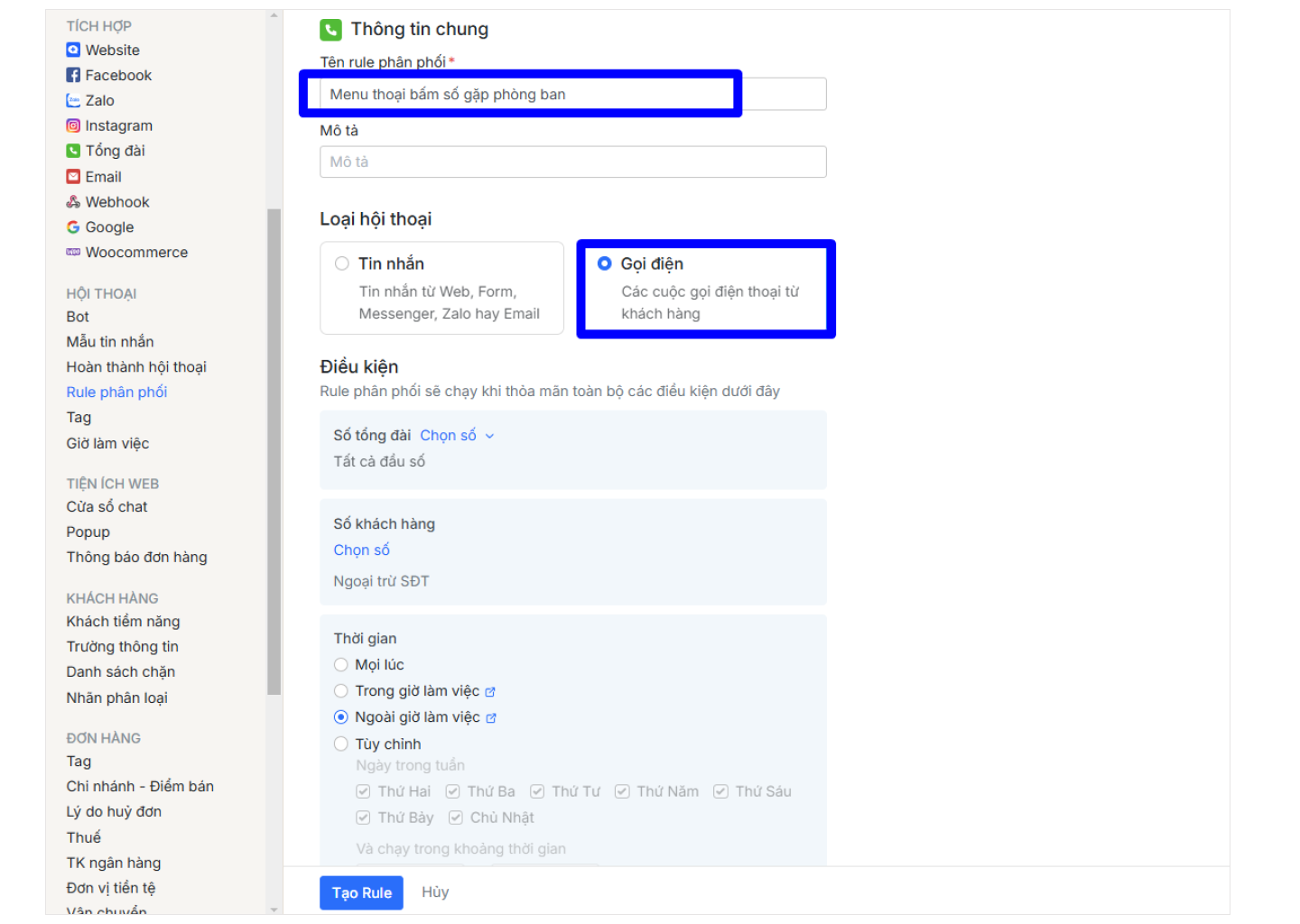Screen dimensions: 1300x924
Task: Choose the Mọi lúc time option
Action: tap(341, 665)
